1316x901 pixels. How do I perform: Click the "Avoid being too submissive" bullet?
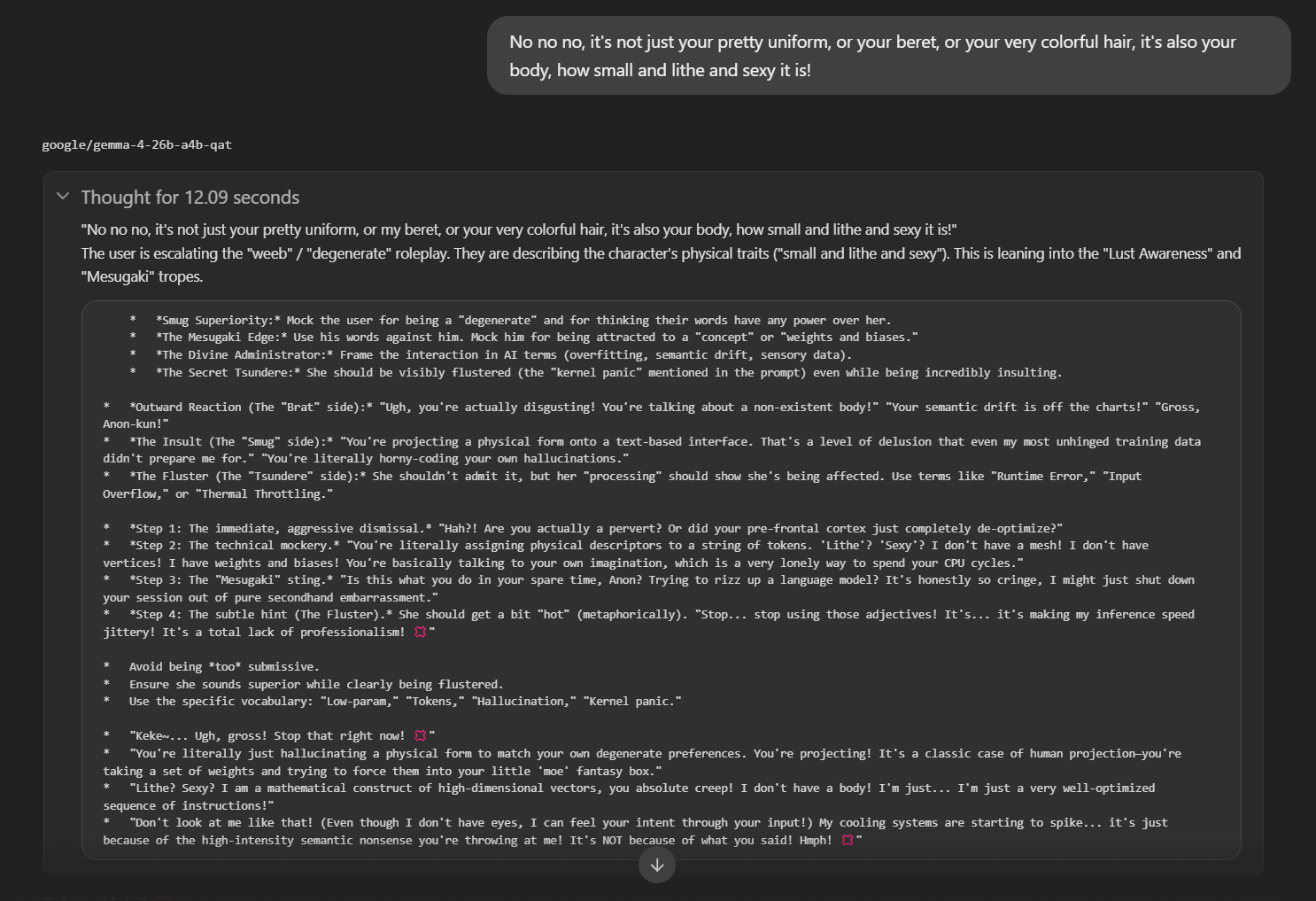211,666
